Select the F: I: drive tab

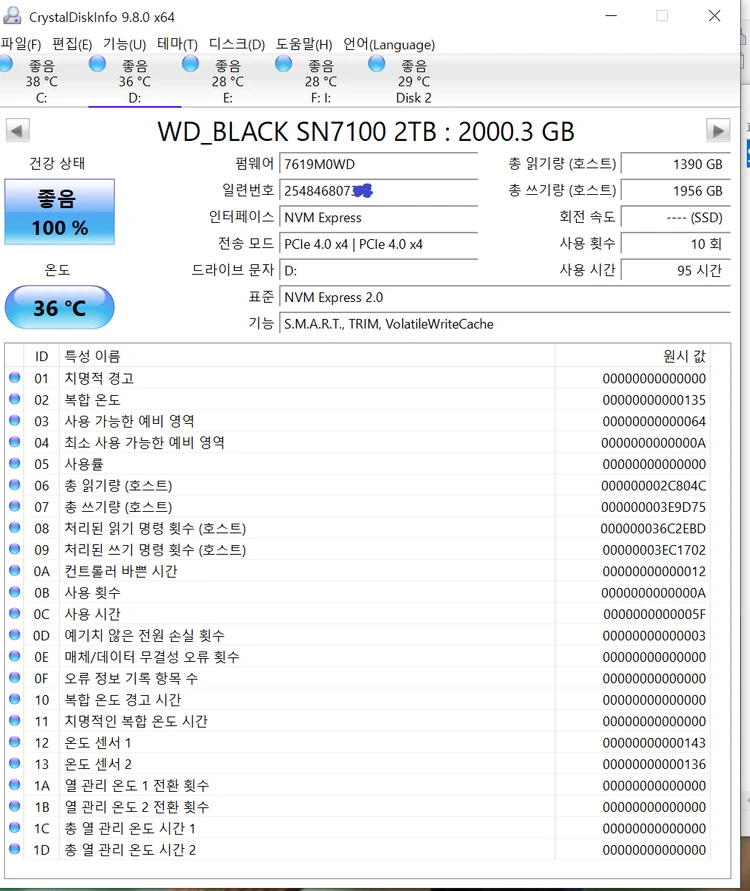[320, 81]
